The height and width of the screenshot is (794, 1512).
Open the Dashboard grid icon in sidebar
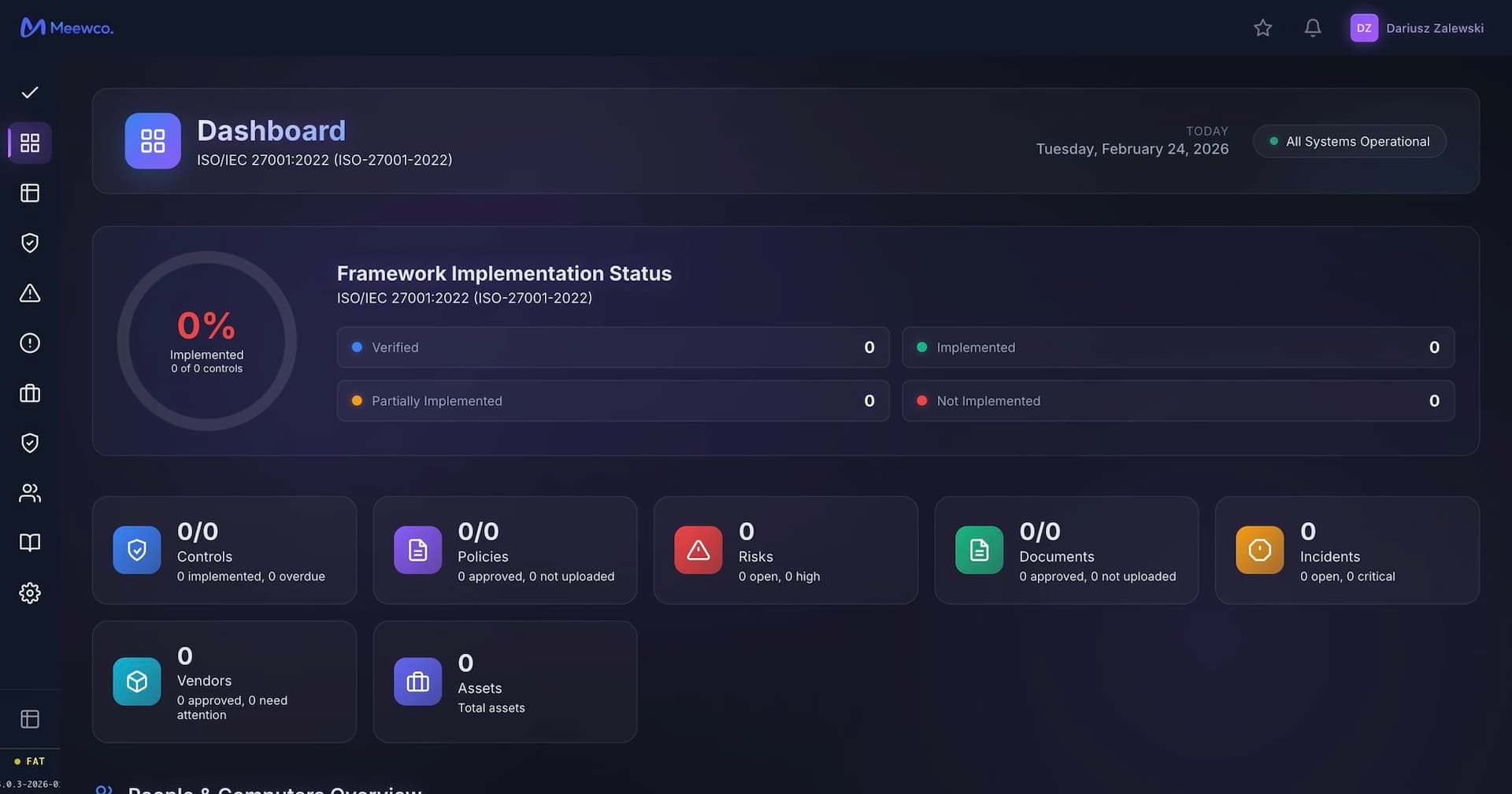30,143
